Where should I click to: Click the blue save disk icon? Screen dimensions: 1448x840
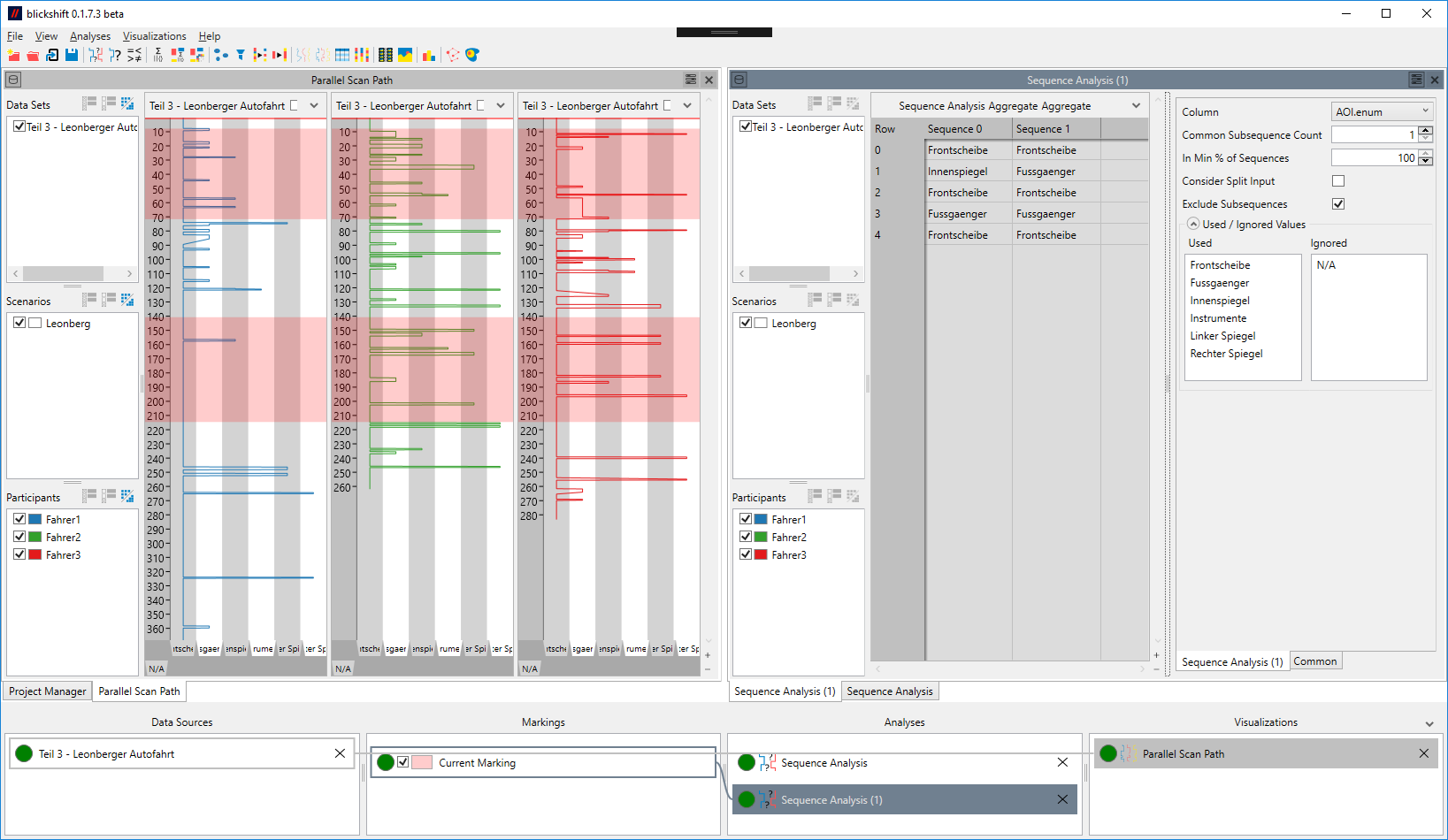click(x=72, y=55)
